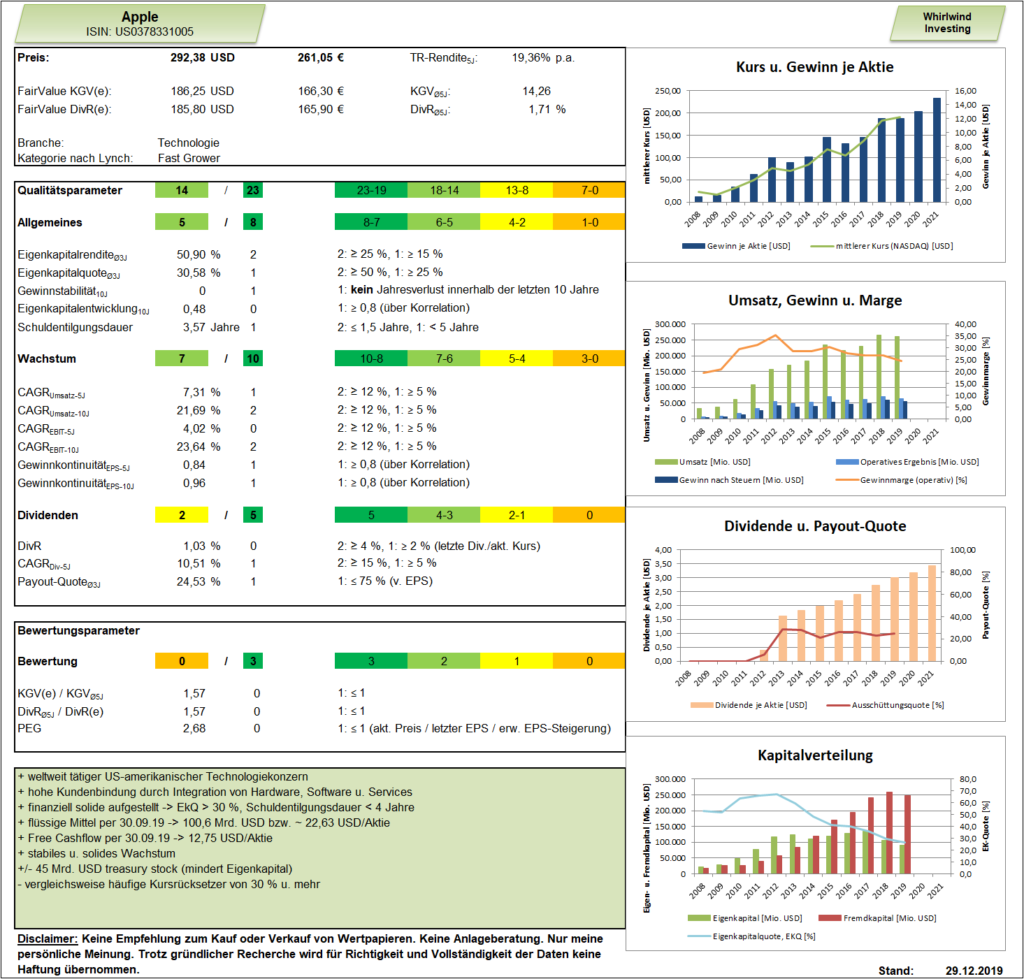This screenshot has width=1024, height=979.
Task: Select FairValue KGV(e) value 186,25 USD
Action: pos(202,91)
